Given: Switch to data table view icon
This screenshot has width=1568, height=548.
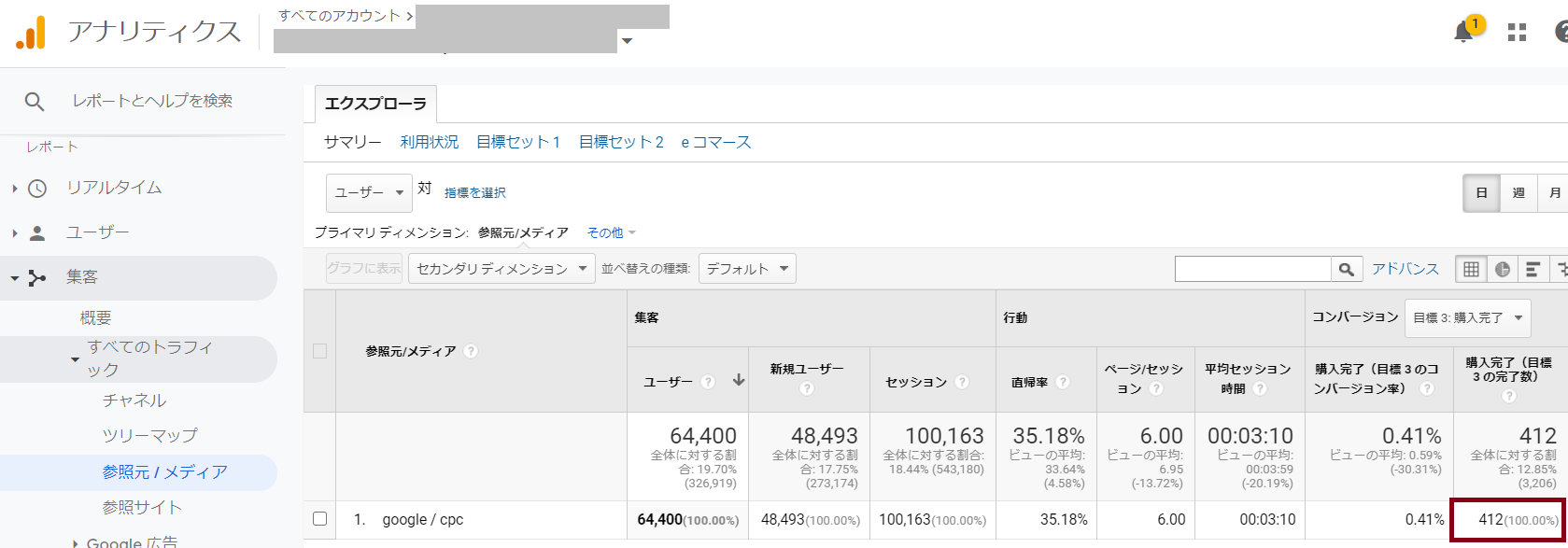Looking at the screenshot, I should pos(1472,270).
